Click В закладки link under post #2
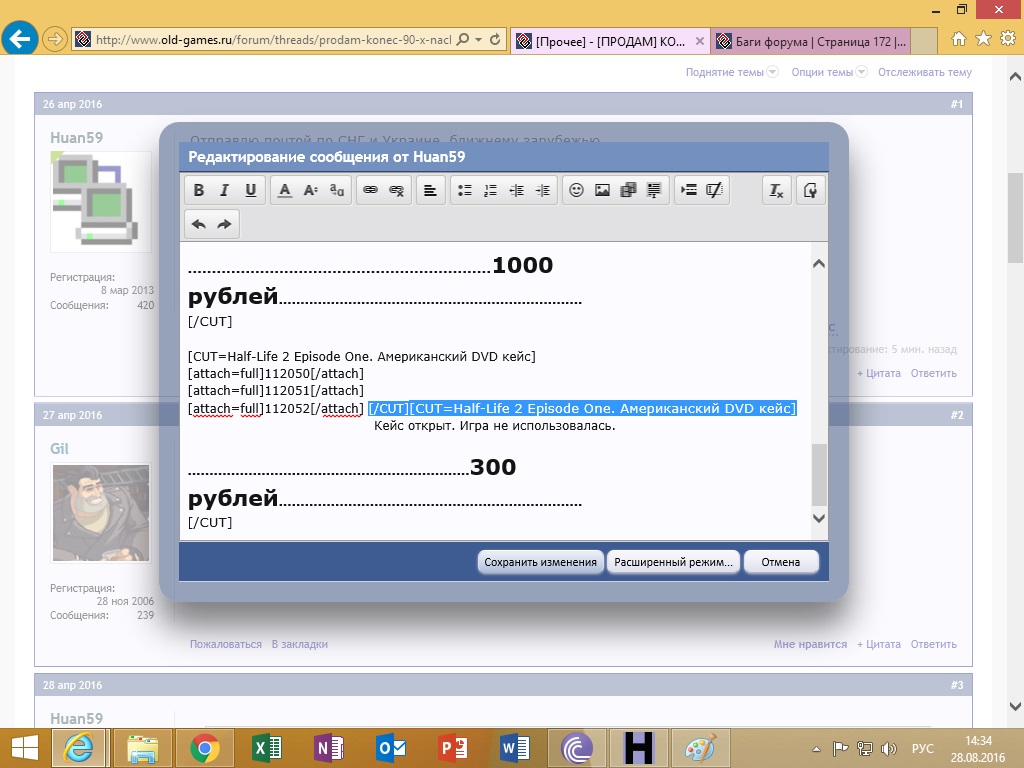This screenshot has width=1024, height=768. 300,644
